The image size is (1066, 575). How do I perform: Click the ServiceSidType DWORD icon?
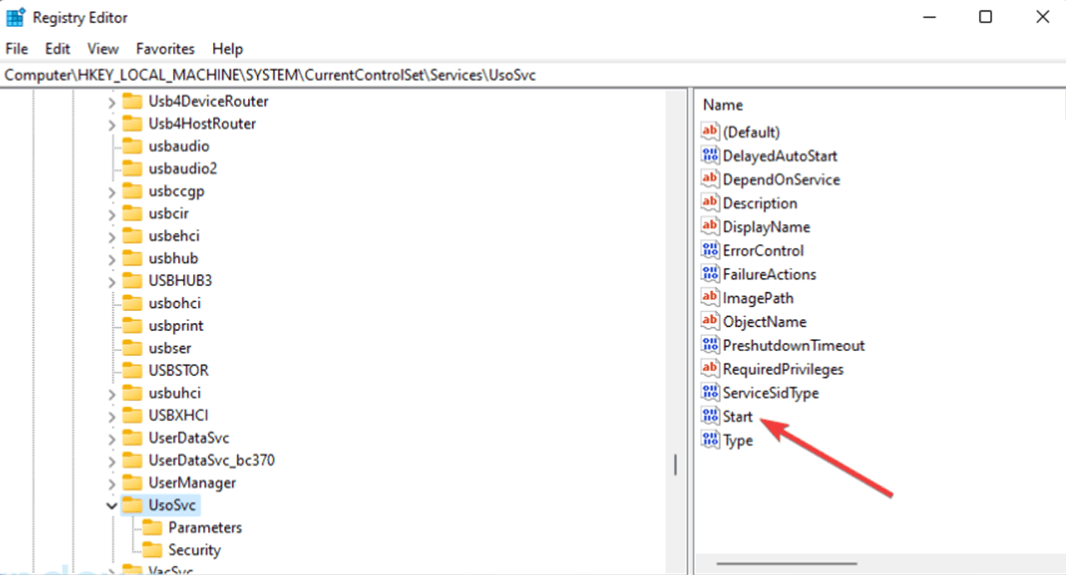[710, 392]
